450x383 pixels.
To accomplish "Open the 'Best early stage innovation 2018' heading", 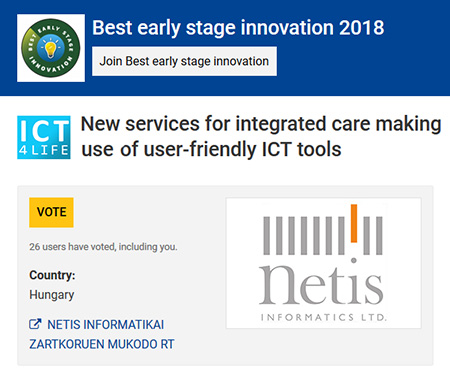I will tap(238, 28).
